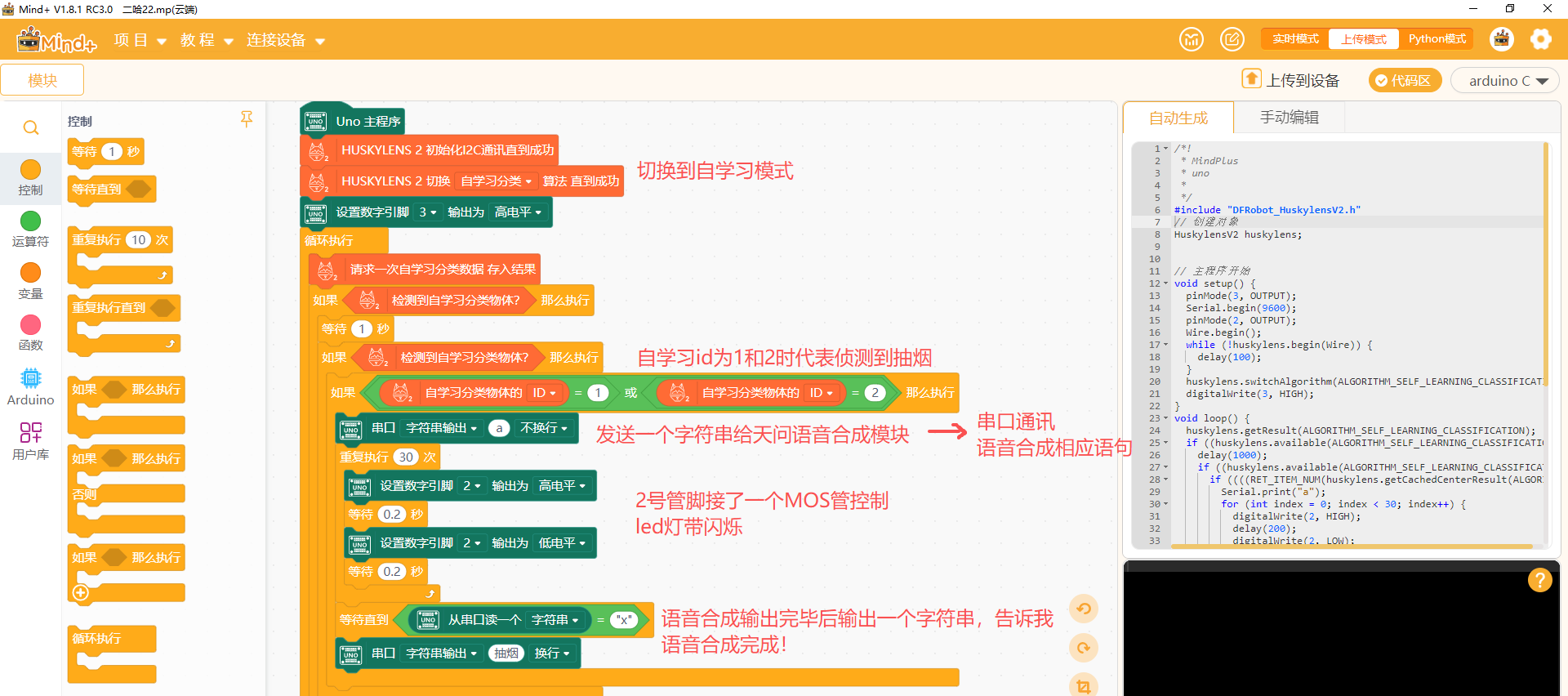Select the 控制 category orange circle
This screenshot has width=1568, height=696.
point(30,169)
